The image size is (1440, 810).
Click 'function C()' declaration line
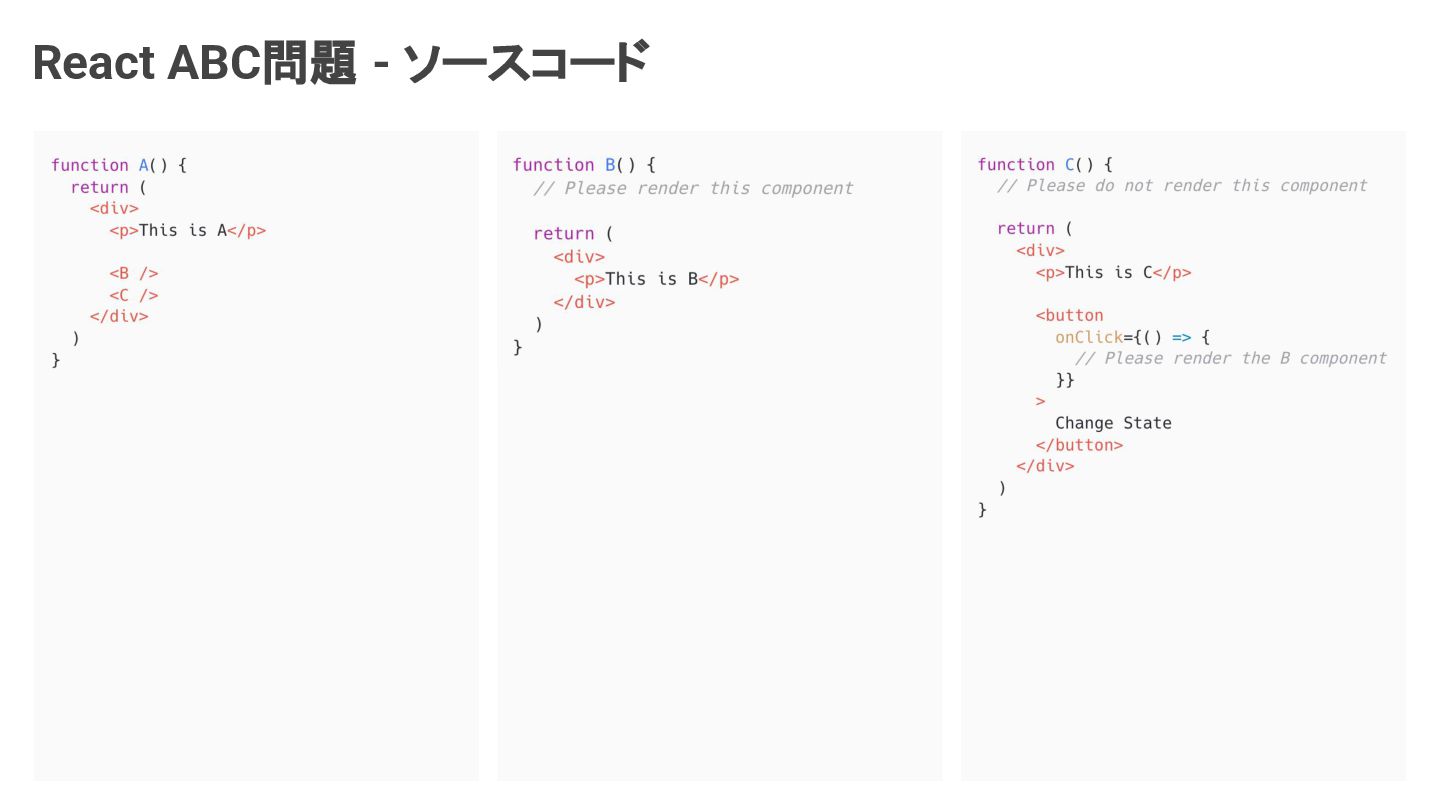[1045, 165]
